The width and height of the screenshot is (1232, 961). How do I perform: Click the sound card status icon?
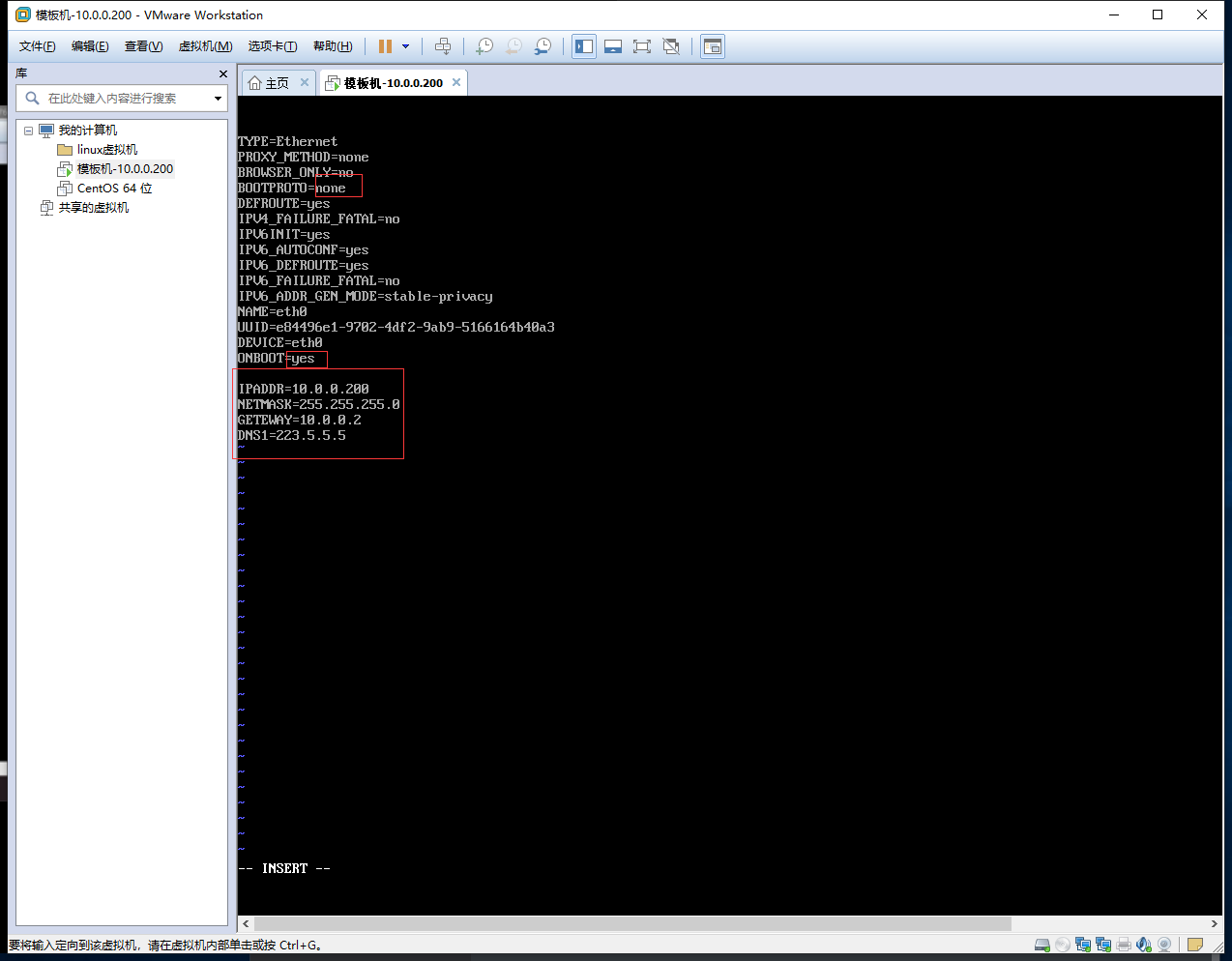click(x=1144, y=945)
